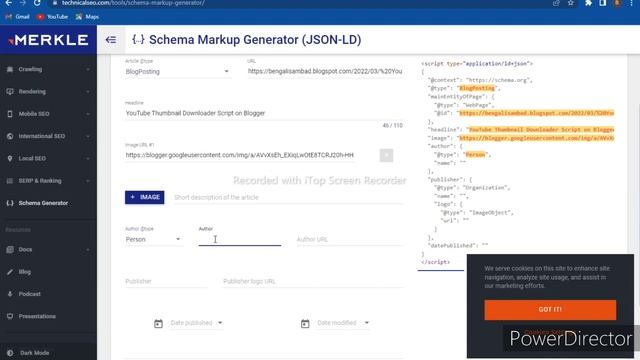Click the browser back arrow
The image size is (640, 360).
point(8,3)
